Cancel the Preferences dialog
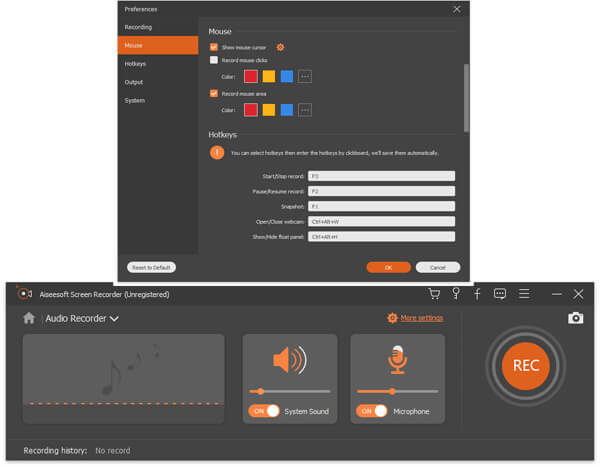Viewport: 600px width, 467px height. 438,267
